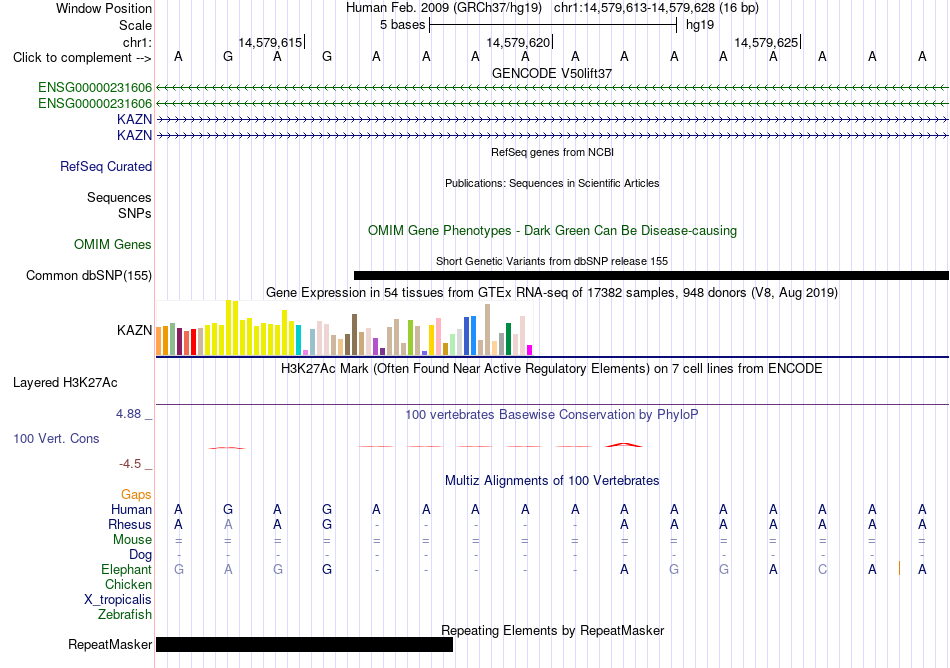Select the Mouse alignment row label

pos(132,540)
